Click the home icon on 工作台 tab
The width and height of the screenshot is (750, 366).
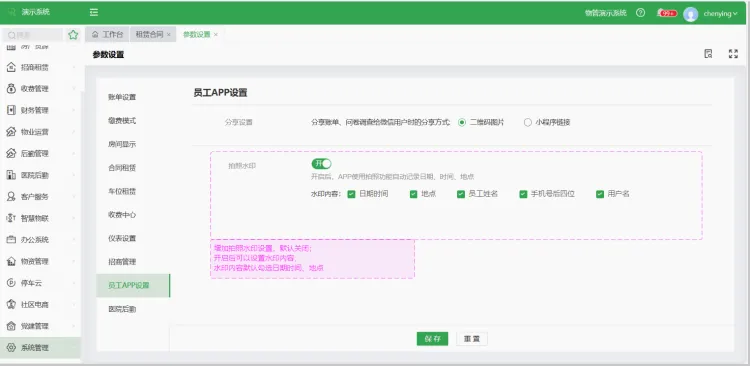click(x=95, y=34)
